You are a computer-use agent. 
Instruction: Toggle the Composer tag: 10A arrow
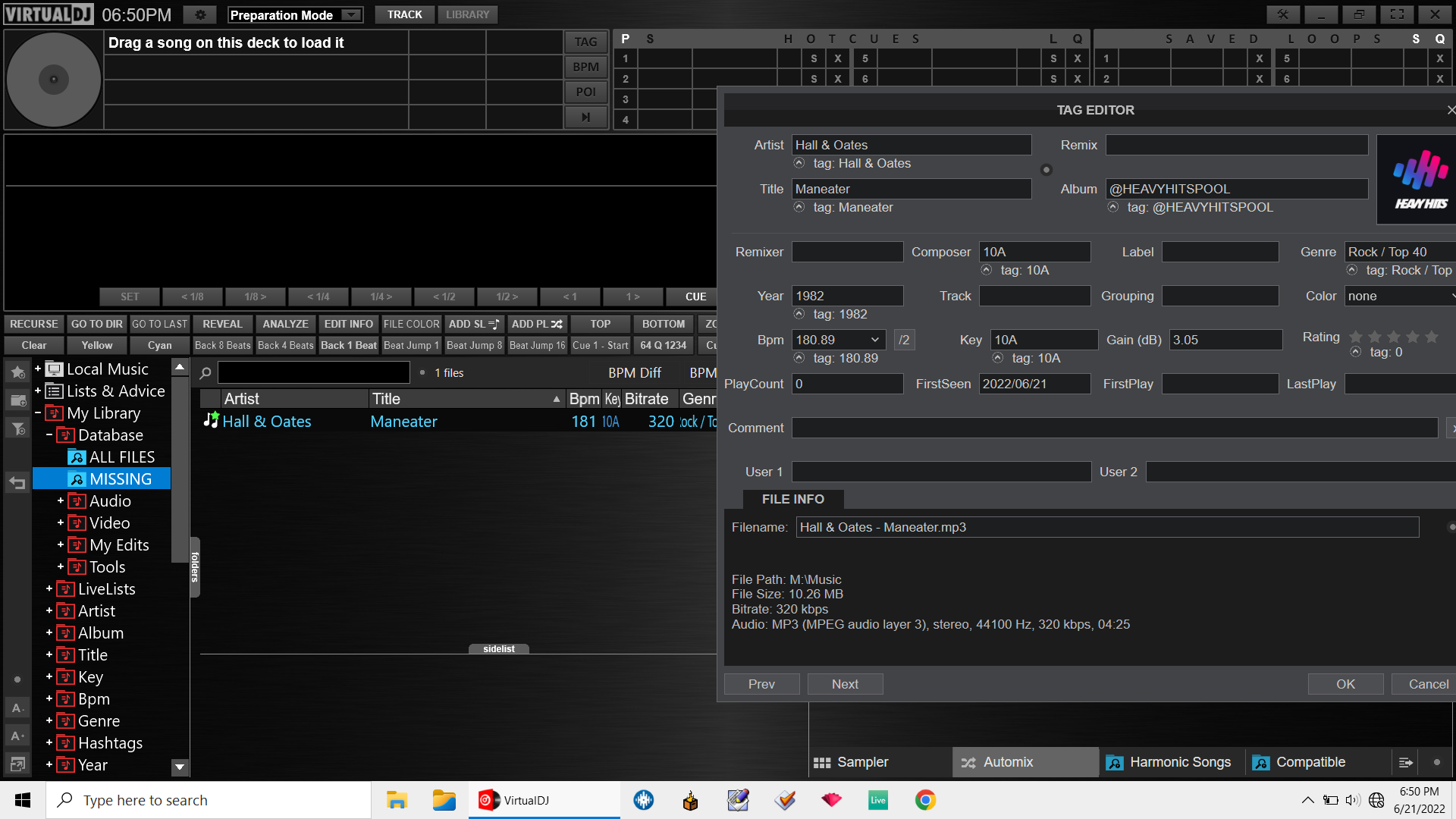click(x=986, y=270)
